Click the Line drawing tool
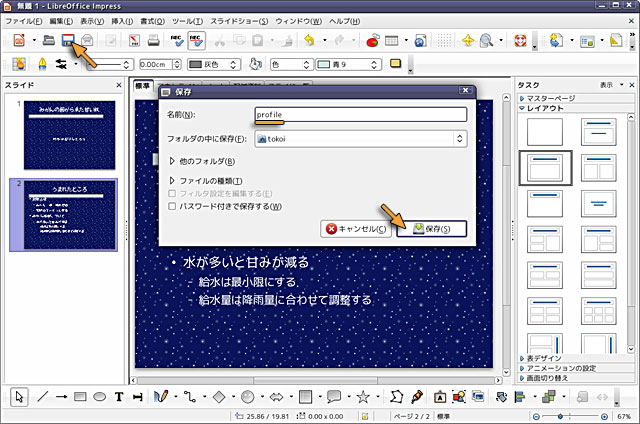 click(x=42, y=397)
